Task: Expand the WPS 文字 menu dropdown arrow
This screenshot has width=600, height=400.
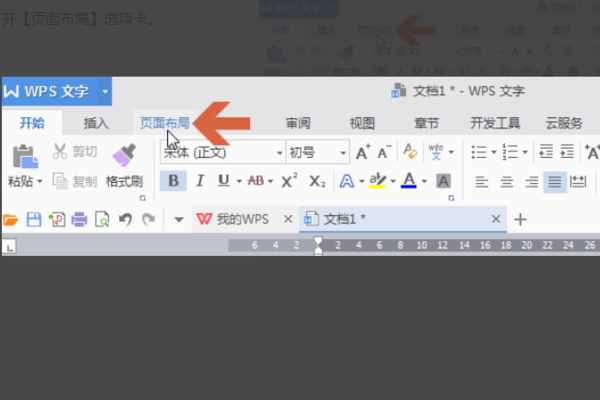Action: [x=105, y=91]
